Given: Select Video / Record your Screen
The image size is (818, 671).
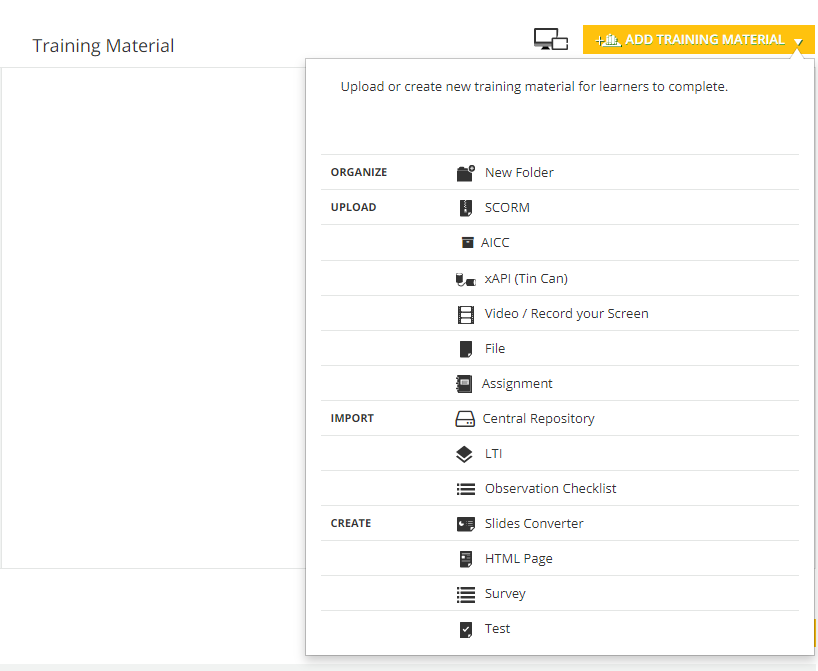Looking at the screenshot, I should coord(566,314).
